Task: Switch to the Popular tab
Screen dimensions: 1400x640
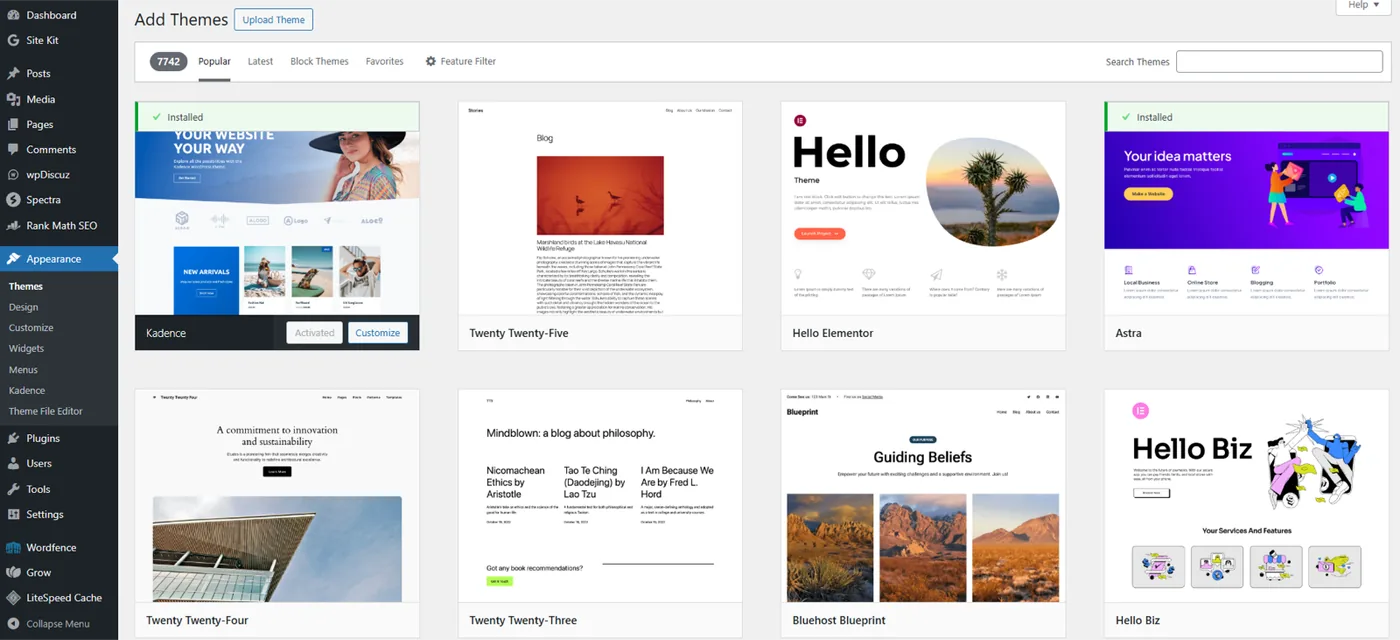Action: [x=214, y=61]
